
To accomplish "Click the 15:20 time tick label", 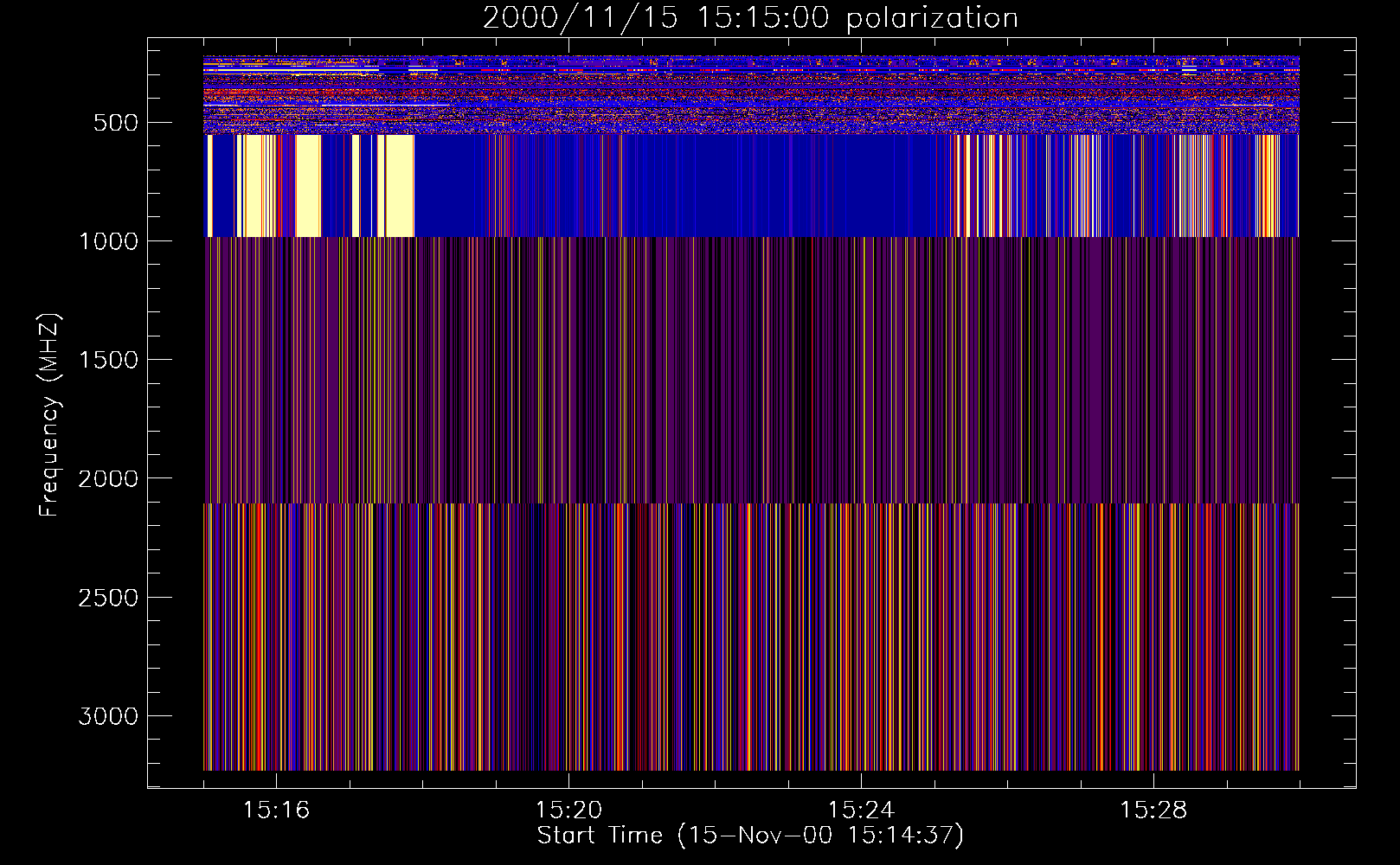I will pos(568,811).
